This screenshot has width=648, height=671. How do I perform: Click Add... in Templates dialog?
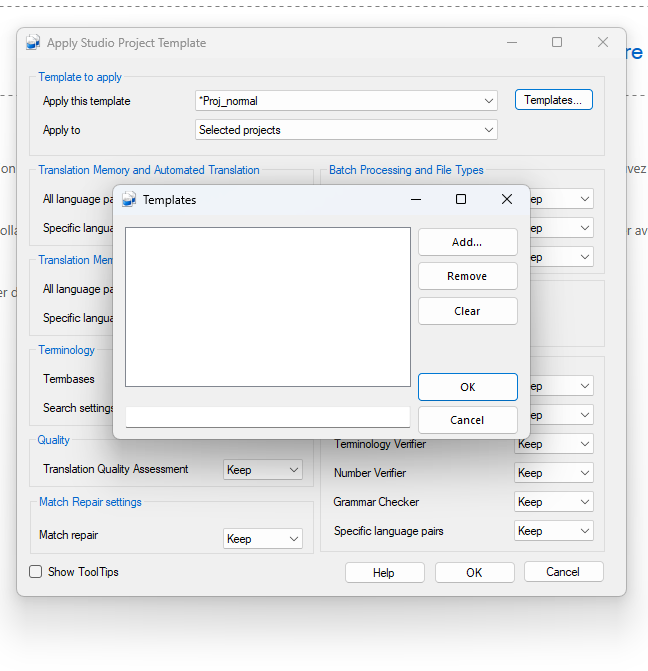[x=467, y=242]
